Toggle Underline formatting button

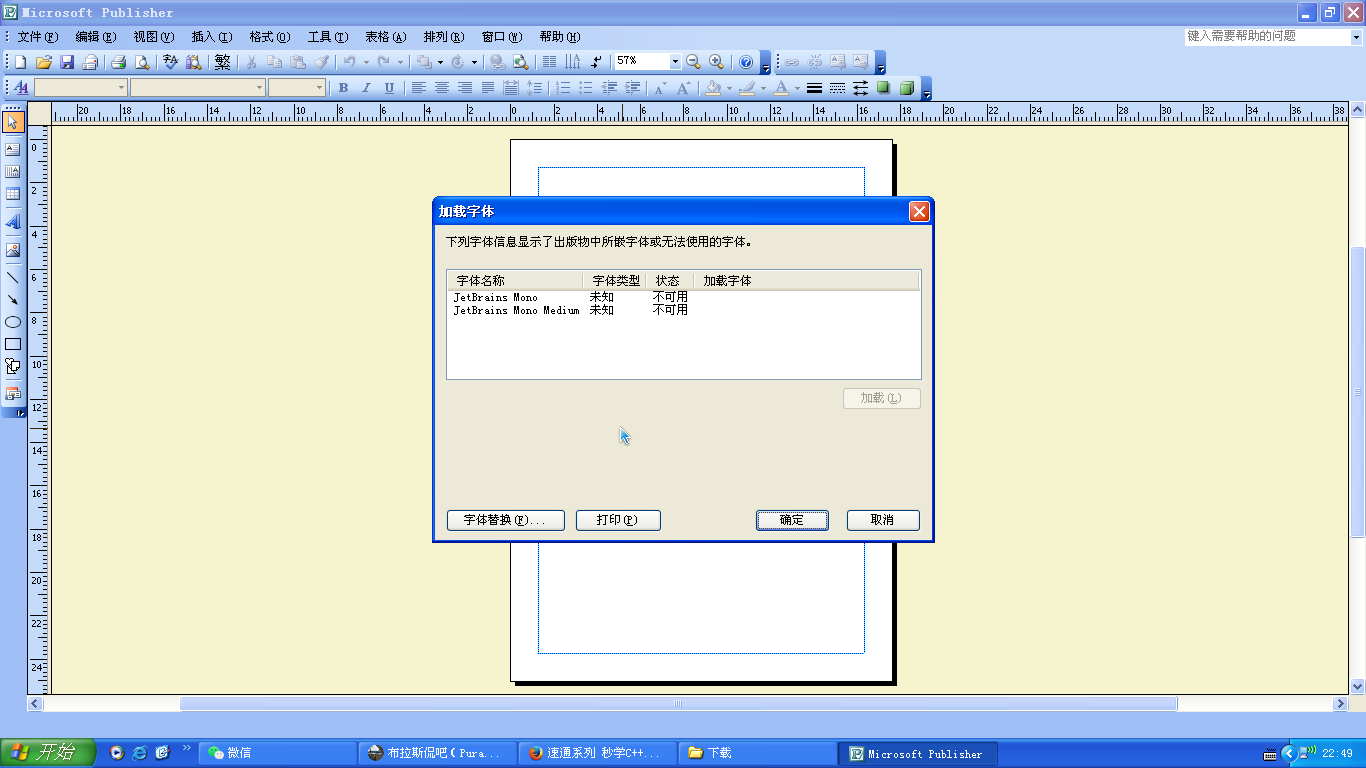[x=389, y=88]
